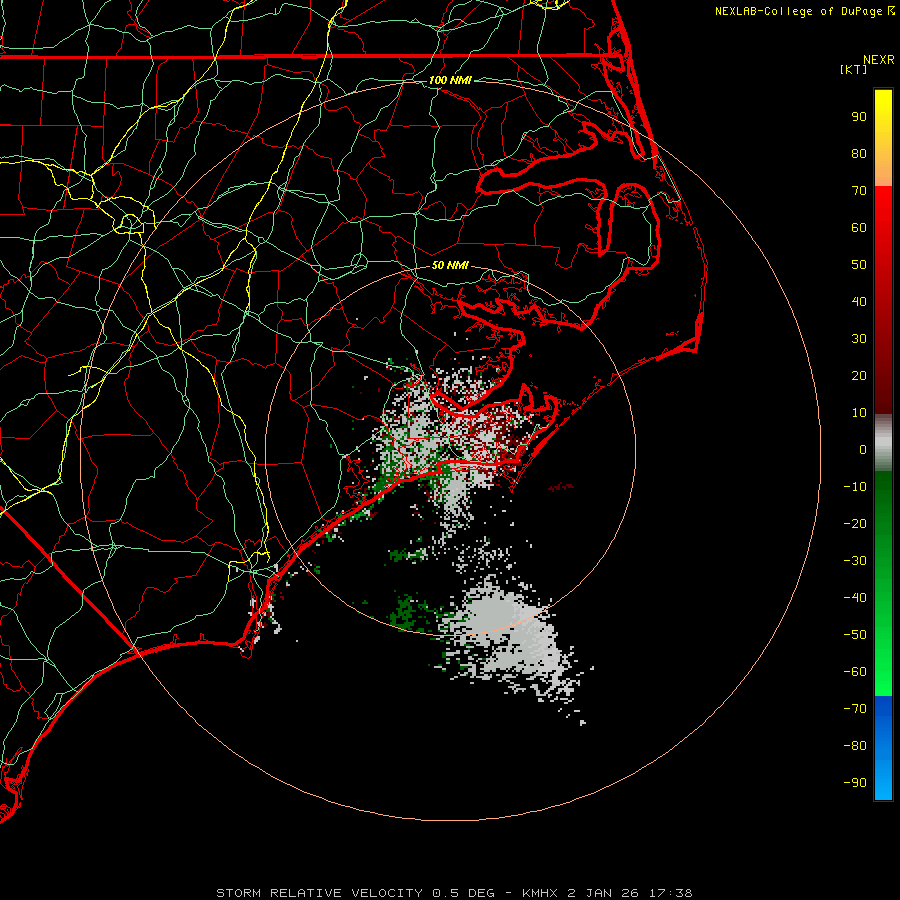
Task: Click the 10 value on the velocity scale
Action: [859, 413]
